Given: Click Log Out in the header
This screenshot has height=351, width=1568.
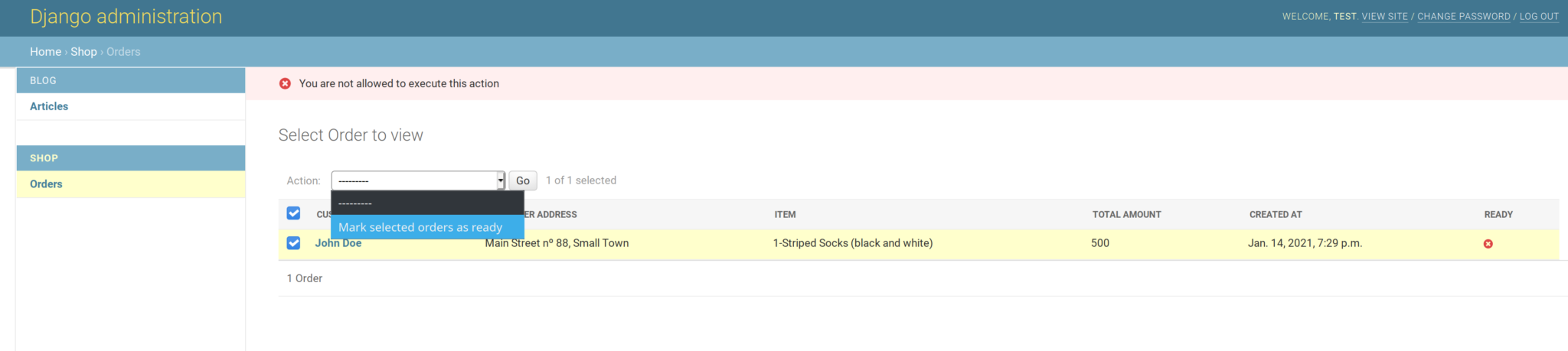Looking at the screenshot, I should [x=1539, y=17].
